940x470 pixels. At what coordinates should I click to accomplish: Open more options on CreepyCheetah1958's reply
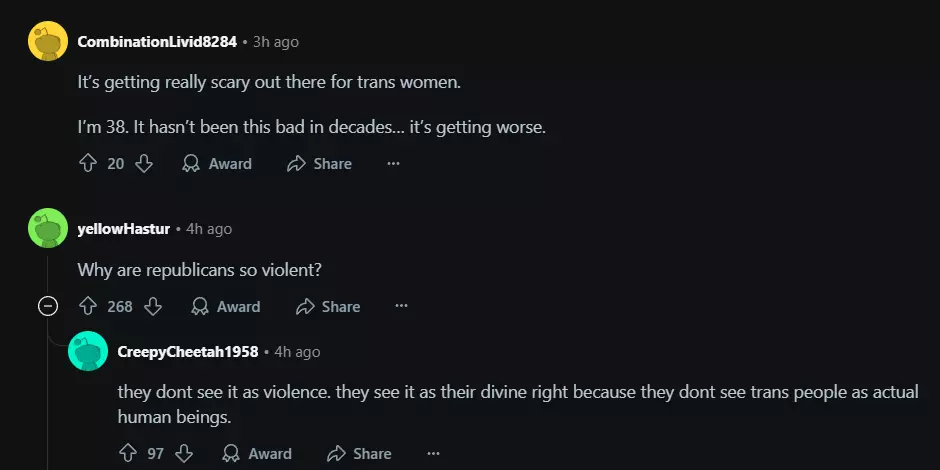tap(433, 453)
